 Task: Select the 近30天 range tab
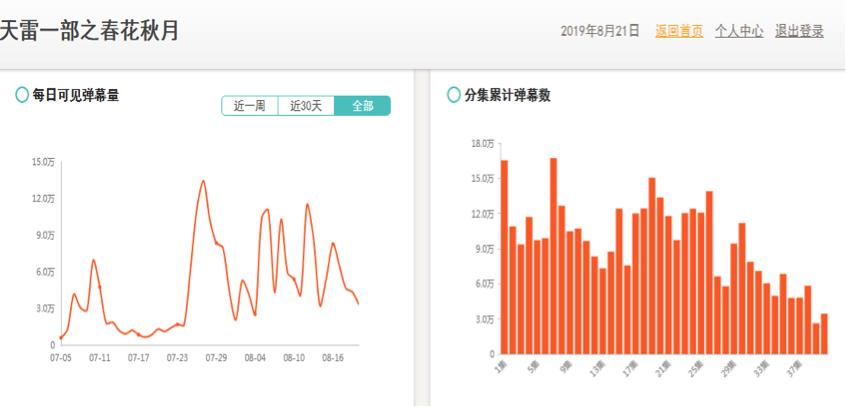pyautogui.click(x=306, y=106)
